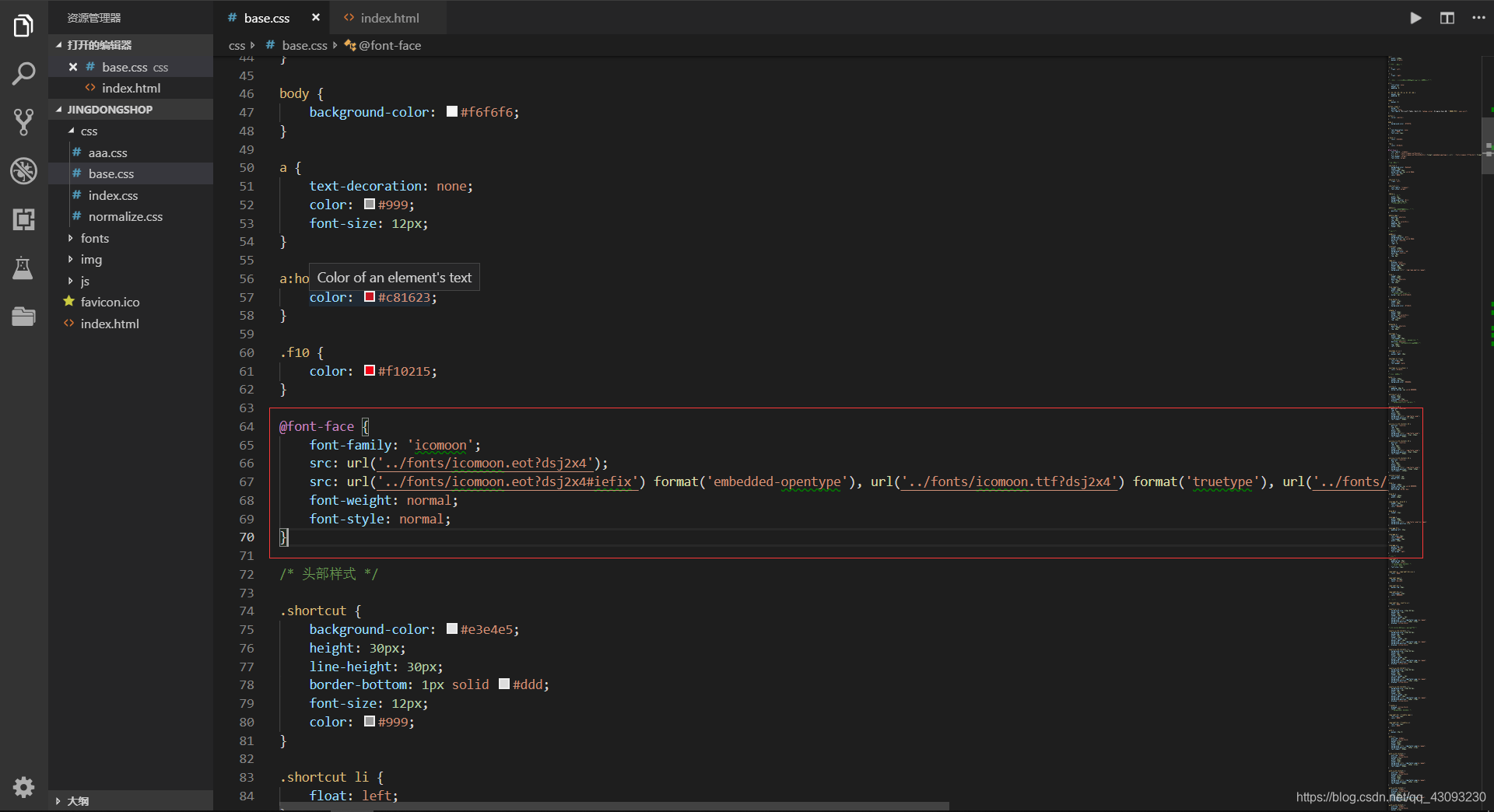The width and height of the screenshot is (1494, 812).
Task: Open the Extensions view icon
Action: [23, 219]
